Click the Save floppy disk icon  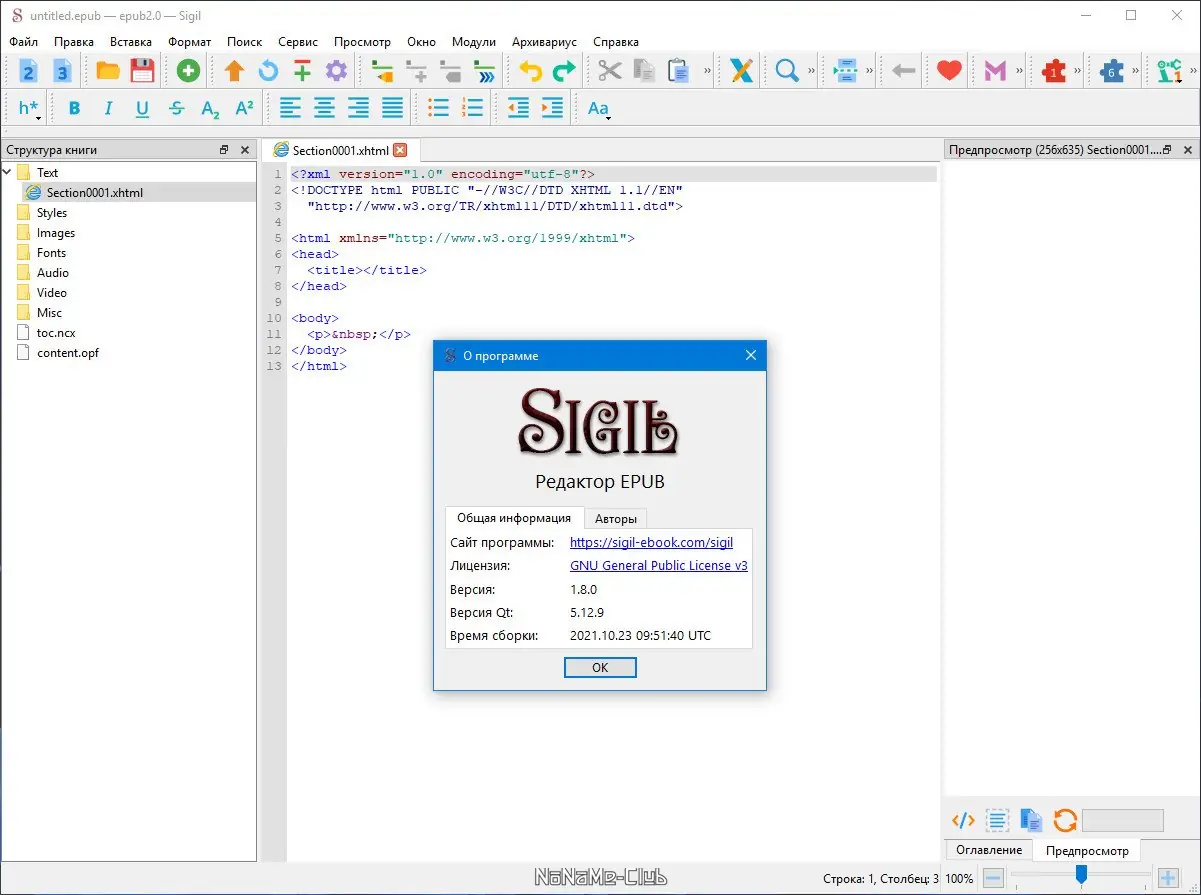point(142,71)
